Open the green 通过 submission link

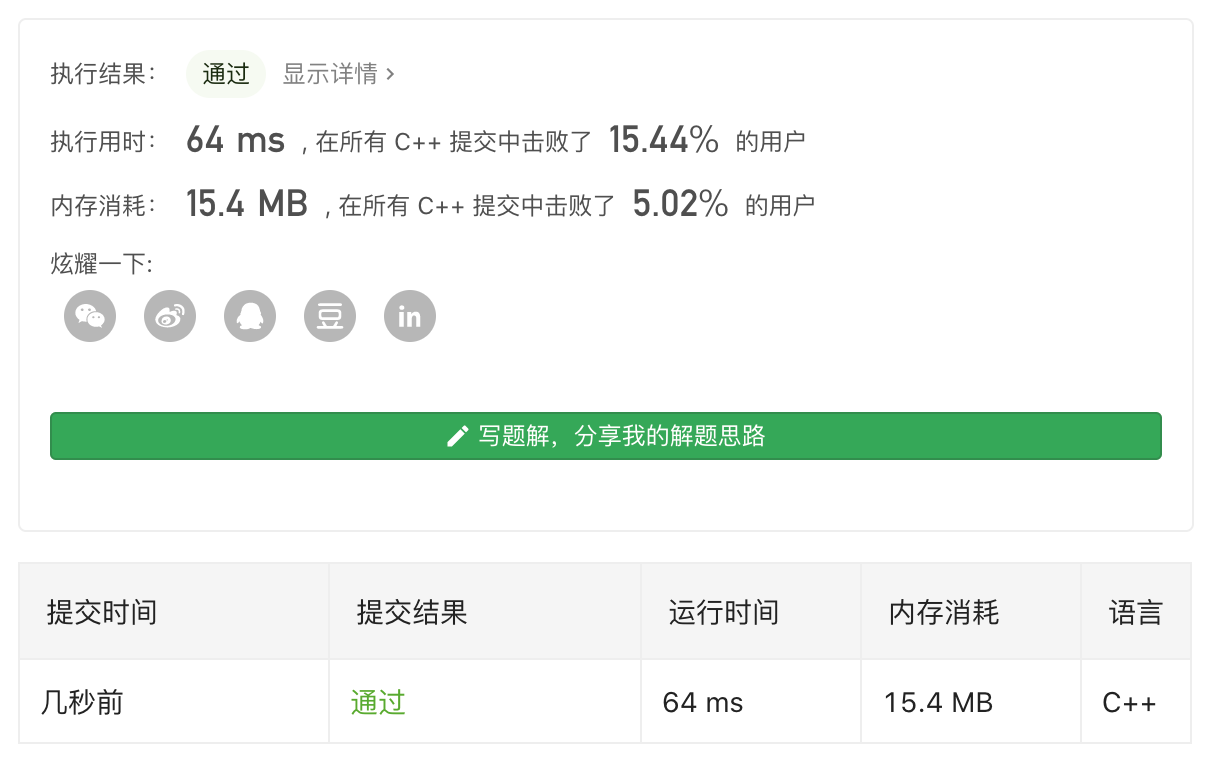(378, 703)
